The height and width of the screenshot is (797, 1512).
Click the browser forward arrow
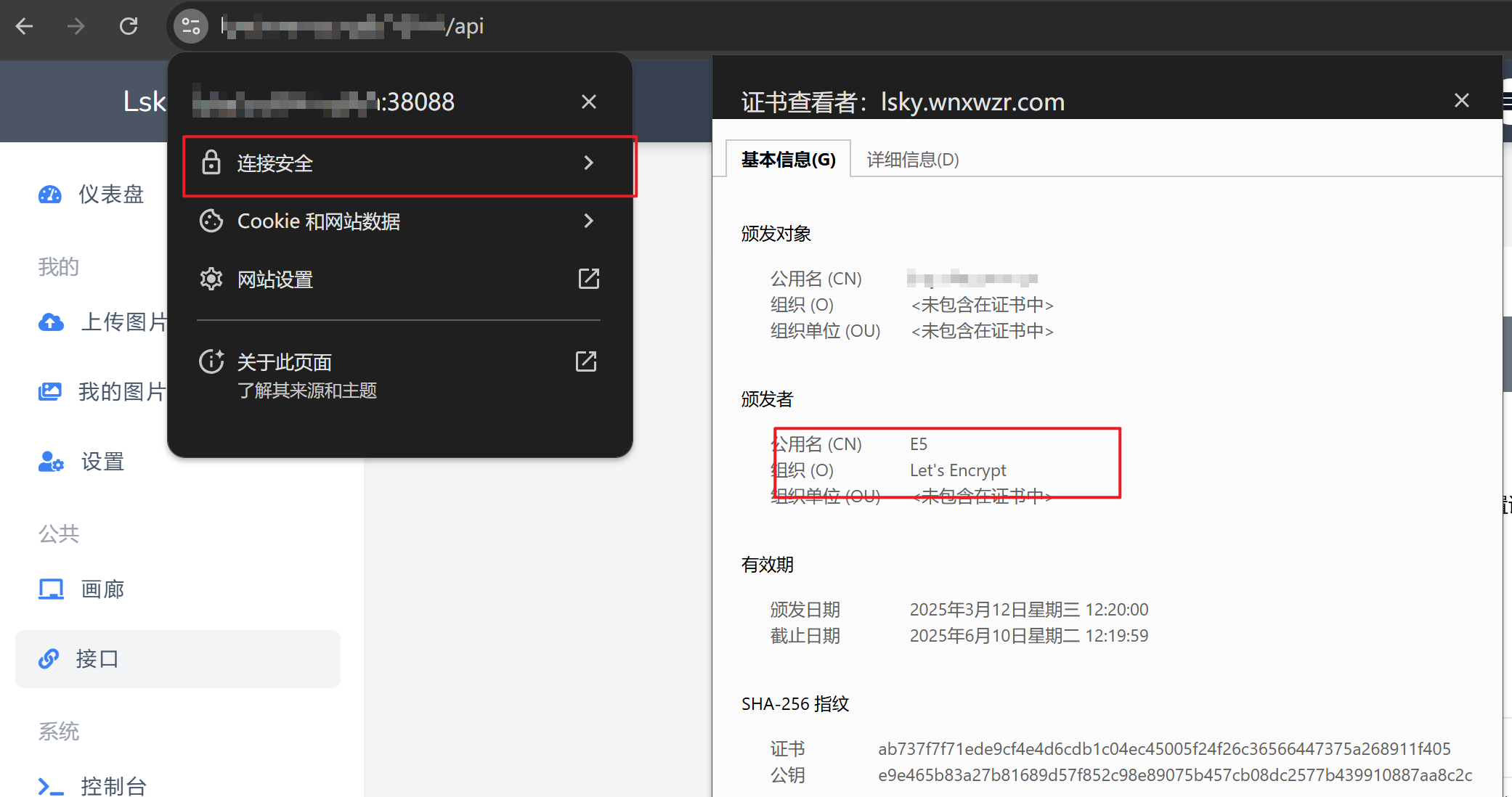tap(76, 27)
